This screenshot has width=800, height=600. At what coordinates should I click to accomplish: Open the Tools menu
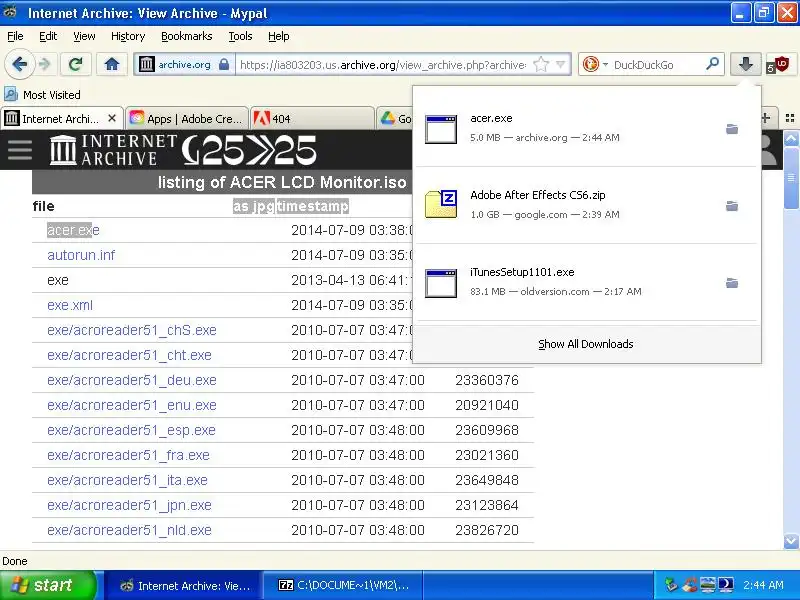[240, 36]
